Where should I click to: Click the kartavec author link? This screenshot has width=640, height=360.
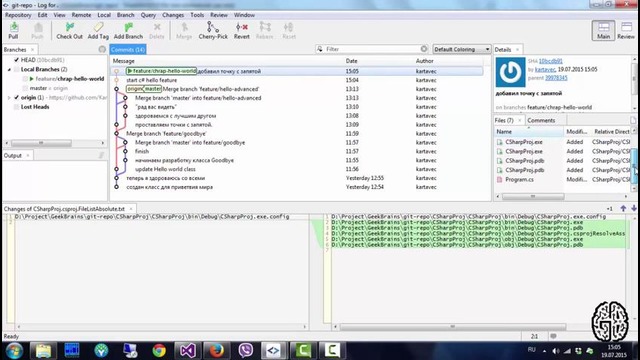[545, 69]
